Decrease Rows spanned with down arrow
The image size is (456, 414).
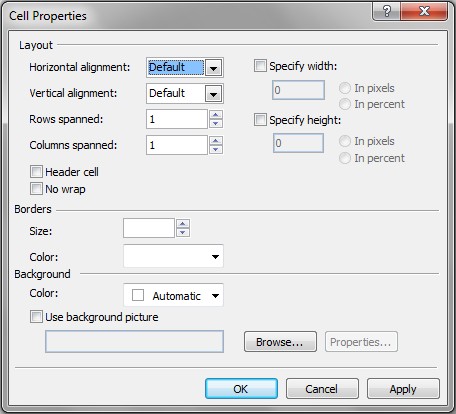pos(216,124)
